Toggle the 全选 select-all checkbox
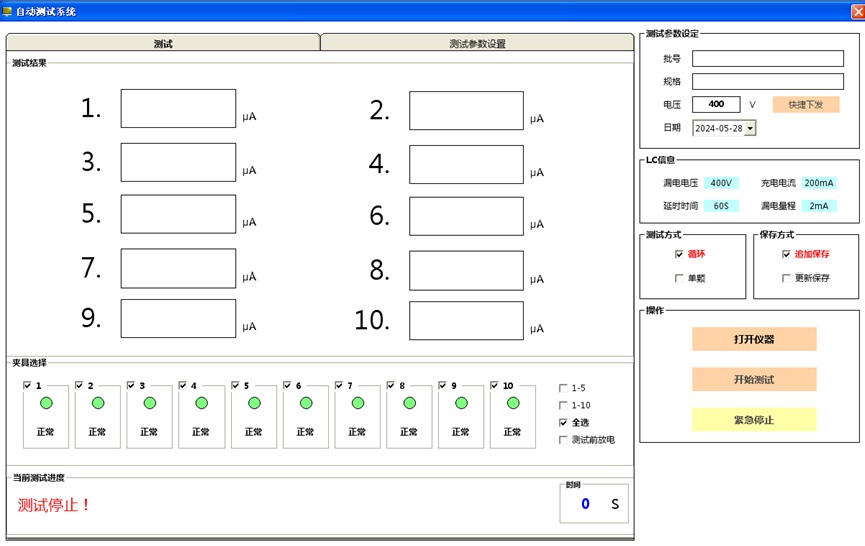The height and width of the screenshot is (546, 865). pos(563,423)
